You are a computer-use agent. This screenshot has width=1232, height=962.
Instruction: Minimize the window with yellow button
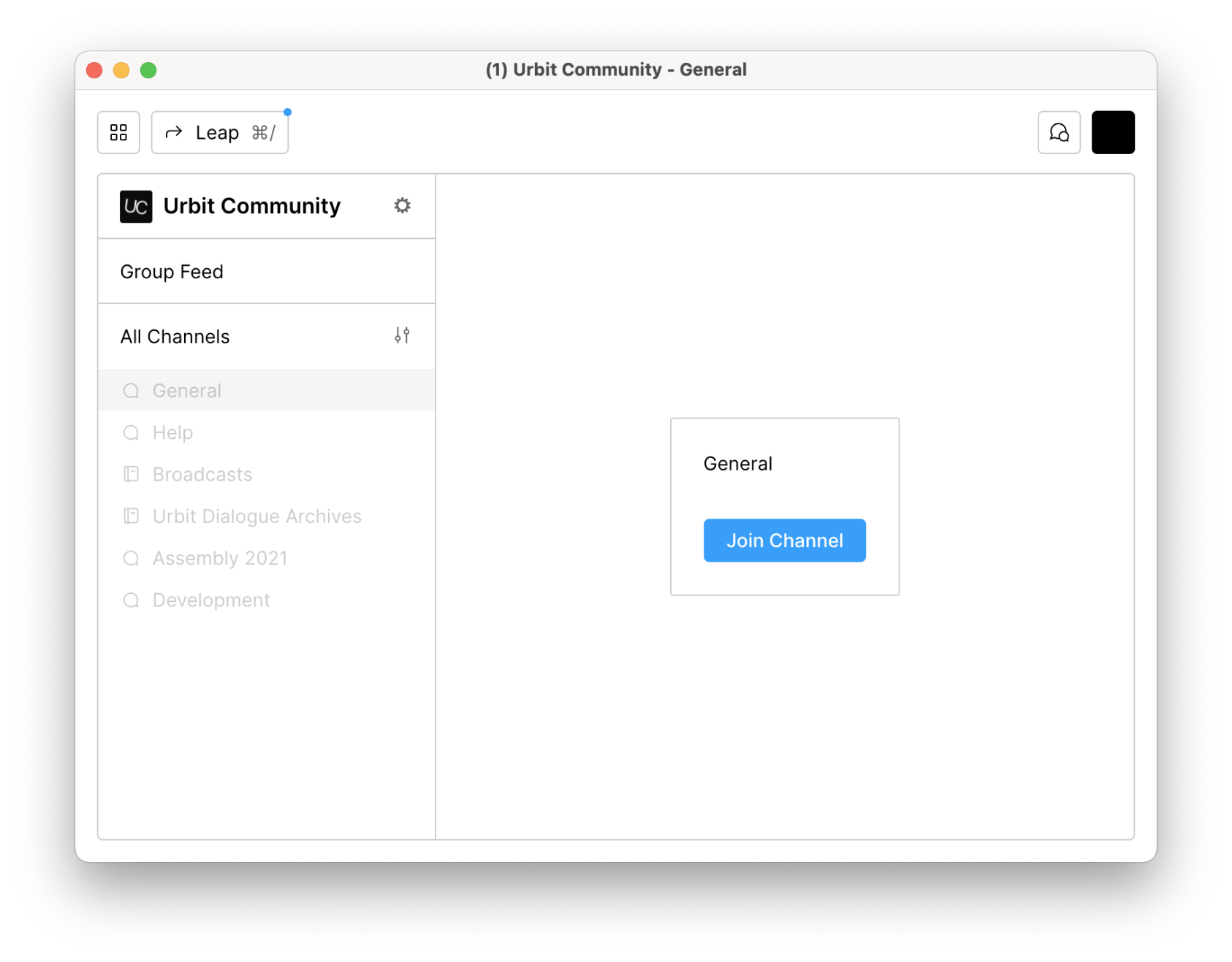point(121,70)
